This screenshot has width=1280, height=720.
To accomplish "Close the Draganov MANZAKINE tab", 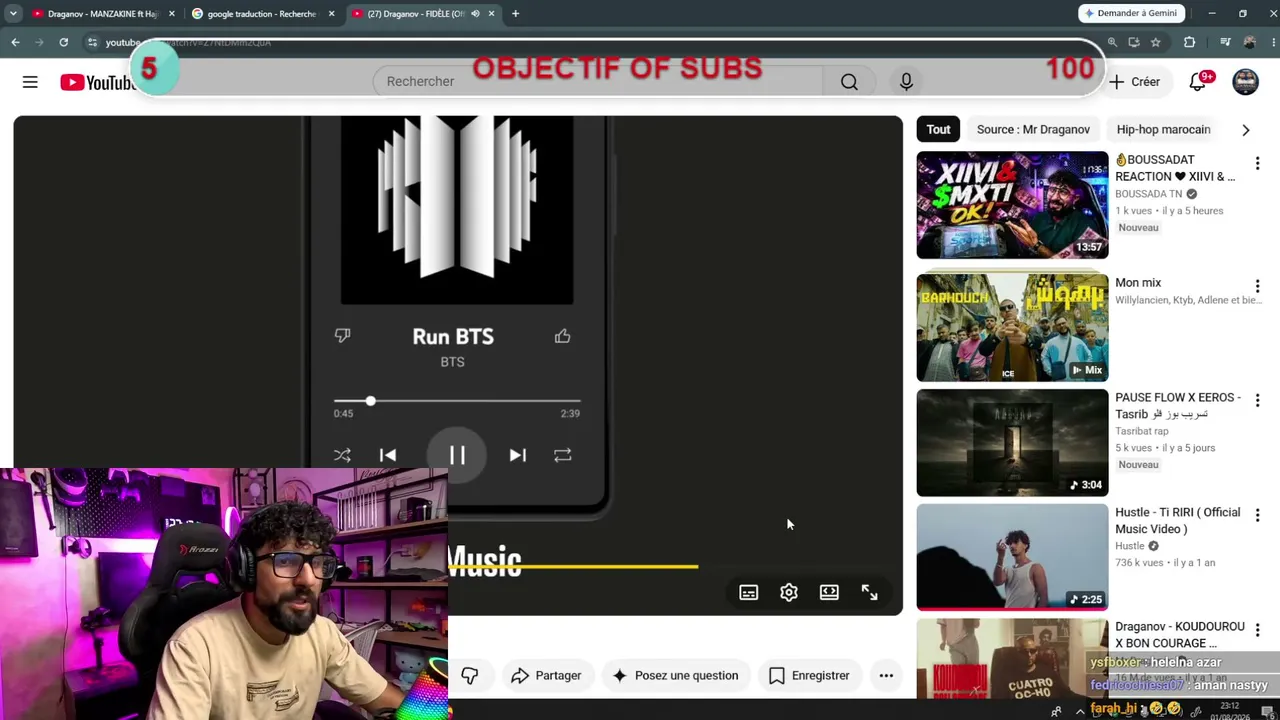I will pyautogui.click(x=172, y=14).
